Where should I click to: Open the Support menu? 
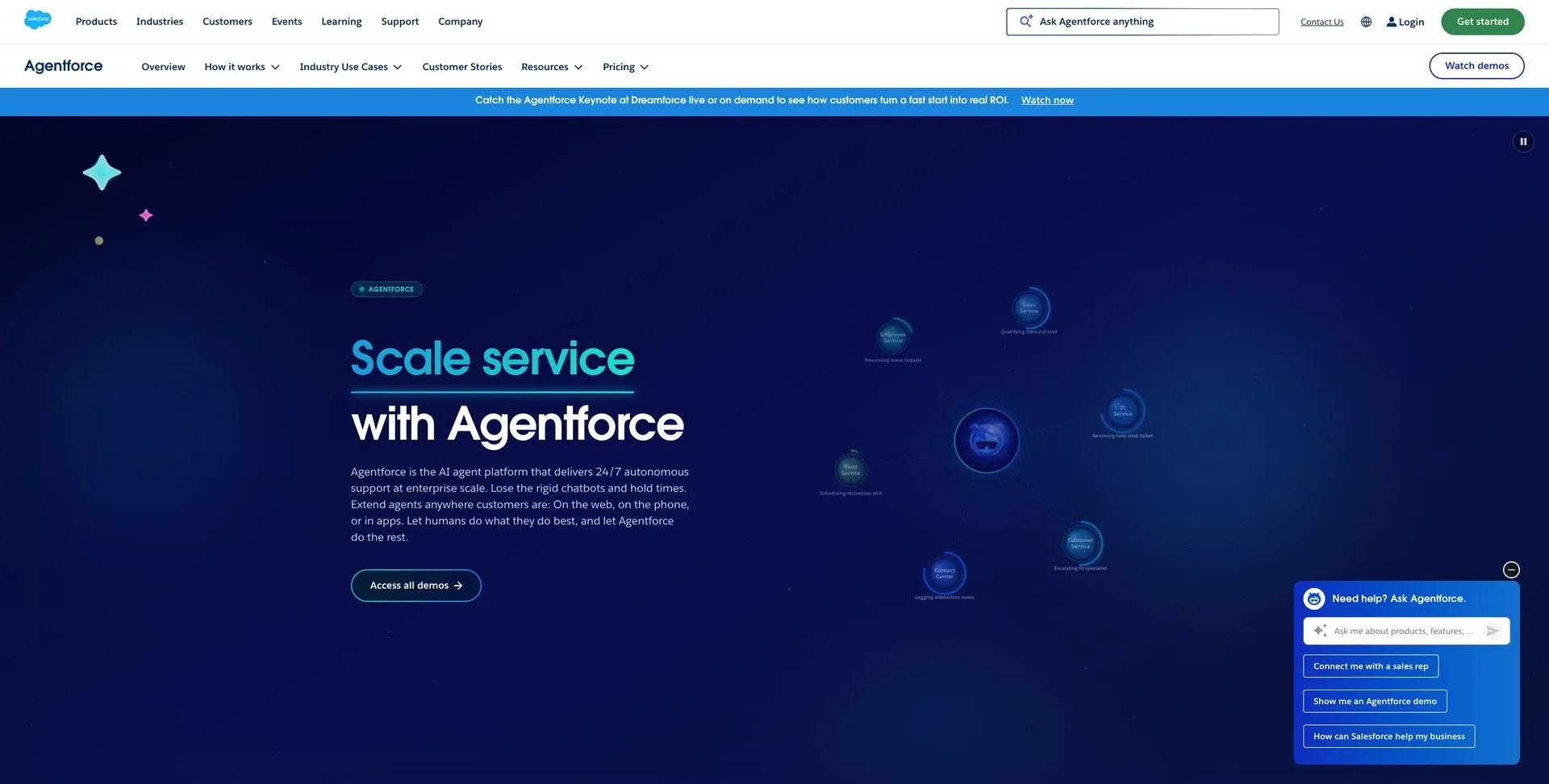pyautogui.click(x=400, y=22)
